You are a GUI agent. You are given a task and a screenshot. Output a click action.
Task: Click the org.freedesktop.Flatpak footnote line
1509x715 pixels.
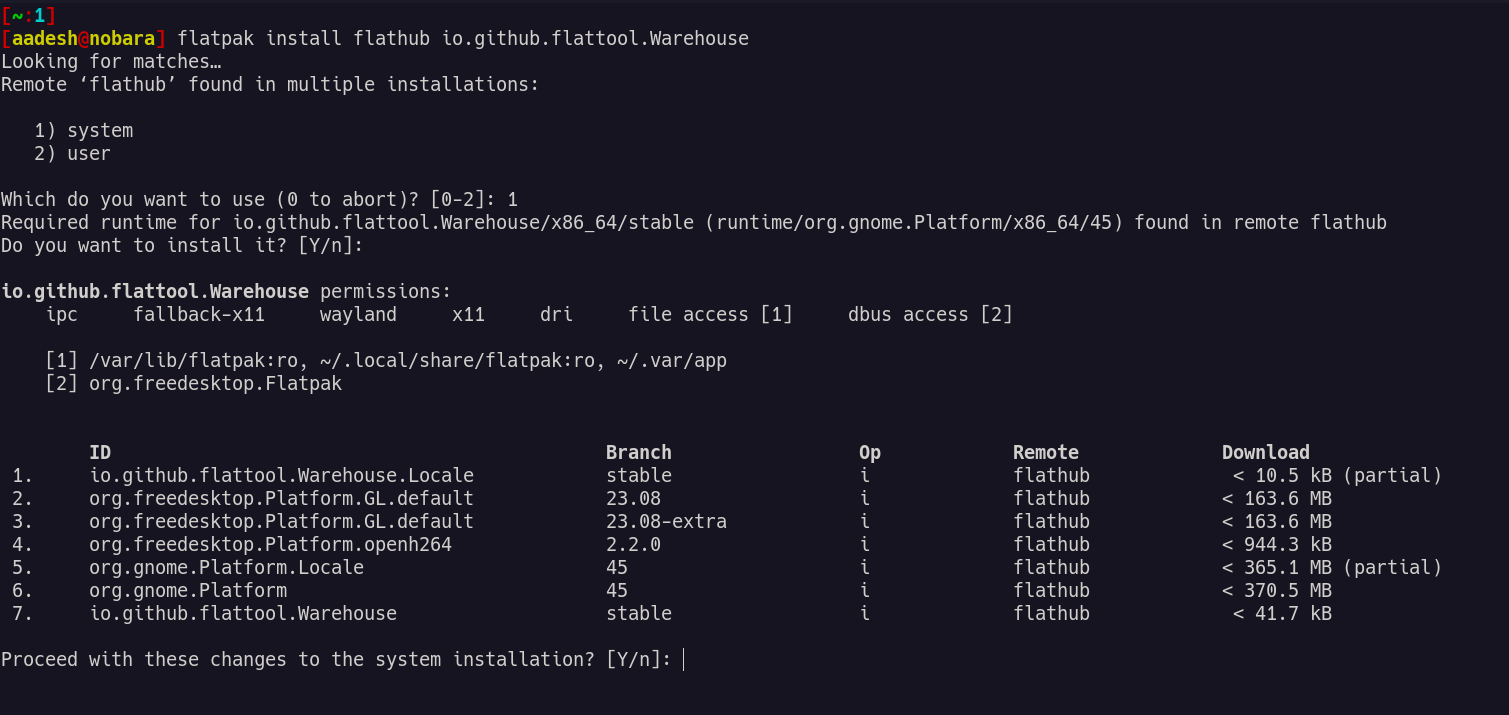click(x=215, y=383)
